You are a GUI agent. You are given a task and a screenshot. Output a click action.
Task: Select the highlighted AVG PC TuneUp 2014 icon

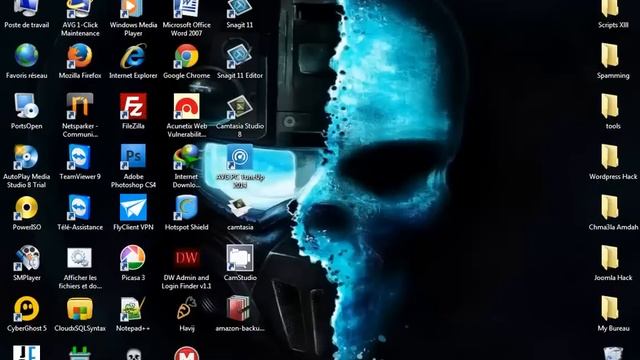click(240, 157)
